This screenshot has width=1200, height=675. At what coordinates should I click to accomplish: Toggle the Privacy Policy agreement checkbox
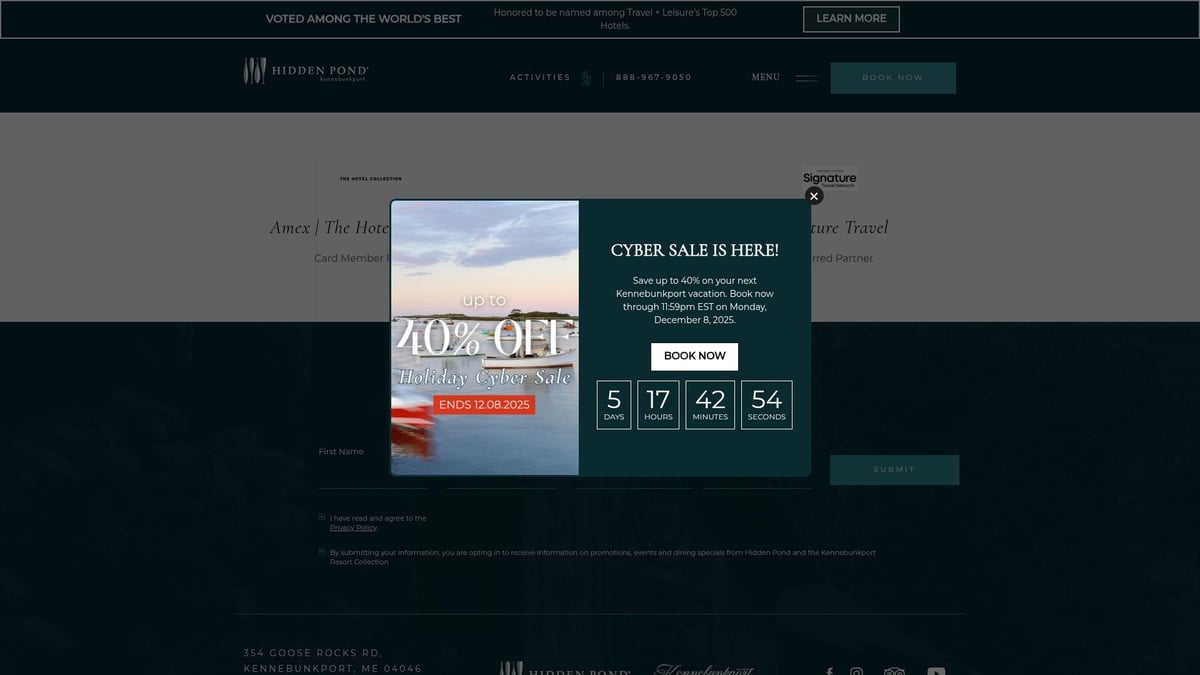(x=322, y=518)
